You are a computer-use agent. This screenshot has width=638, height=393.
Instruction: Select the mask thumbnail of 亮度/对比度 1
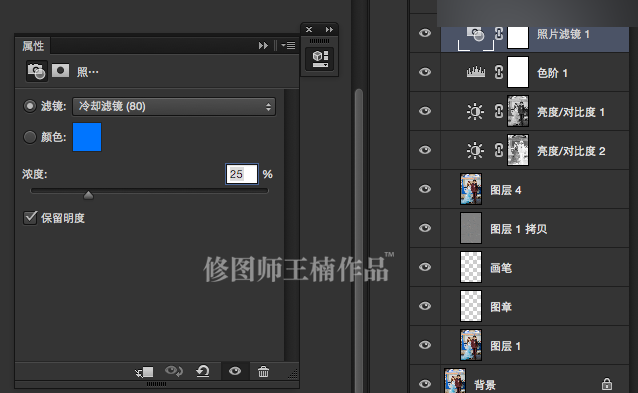pos(518,111)
